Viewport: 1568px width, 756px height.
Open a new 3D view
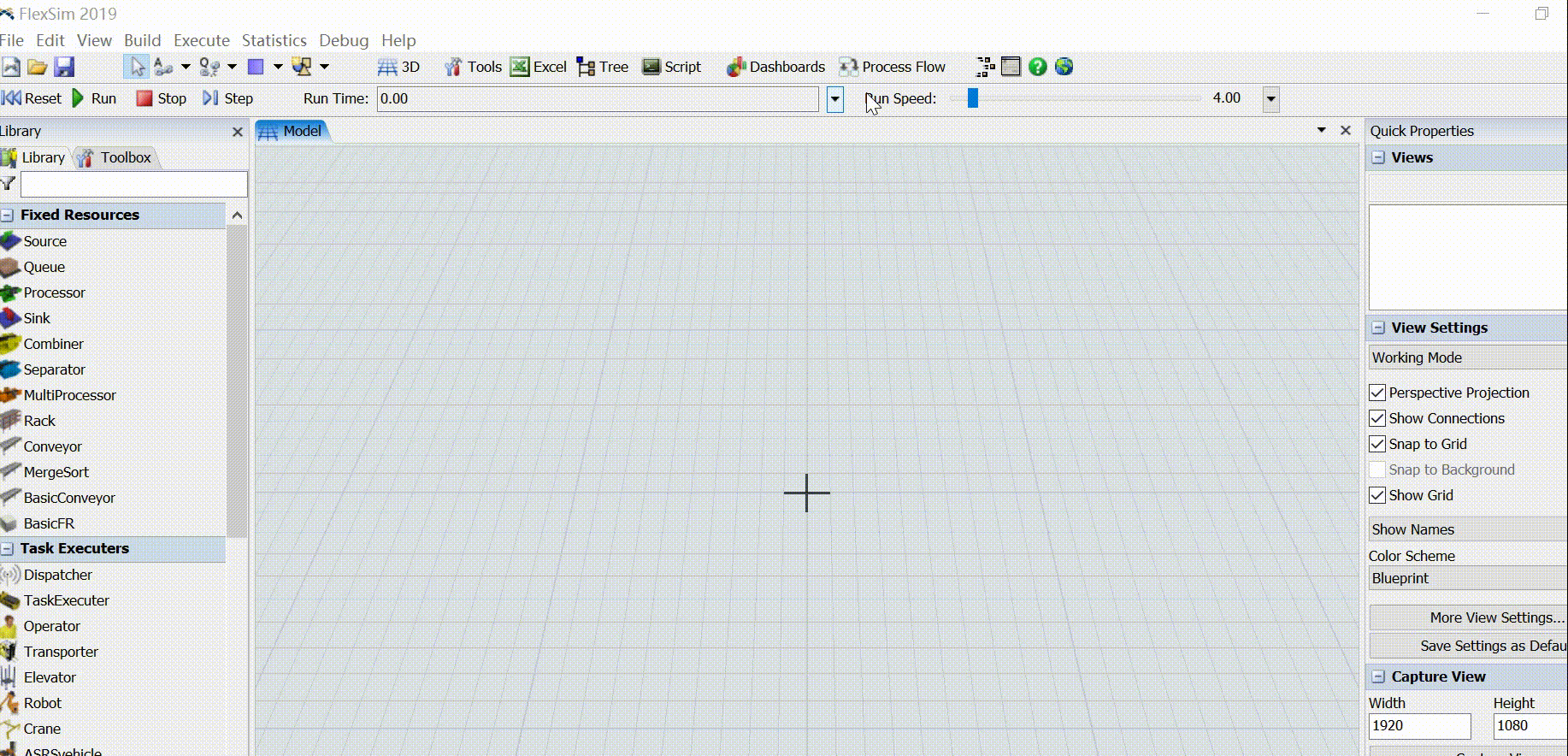click(x=398, y=67)
